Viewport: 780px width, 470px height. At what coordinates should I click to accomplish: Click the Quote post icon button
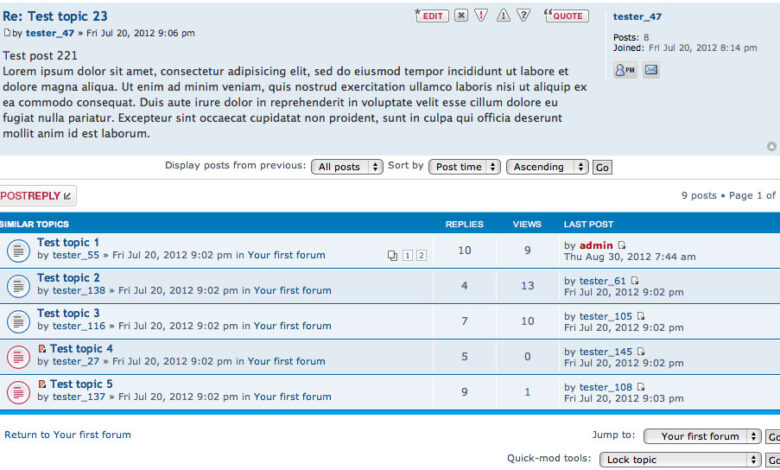(567, 16)
